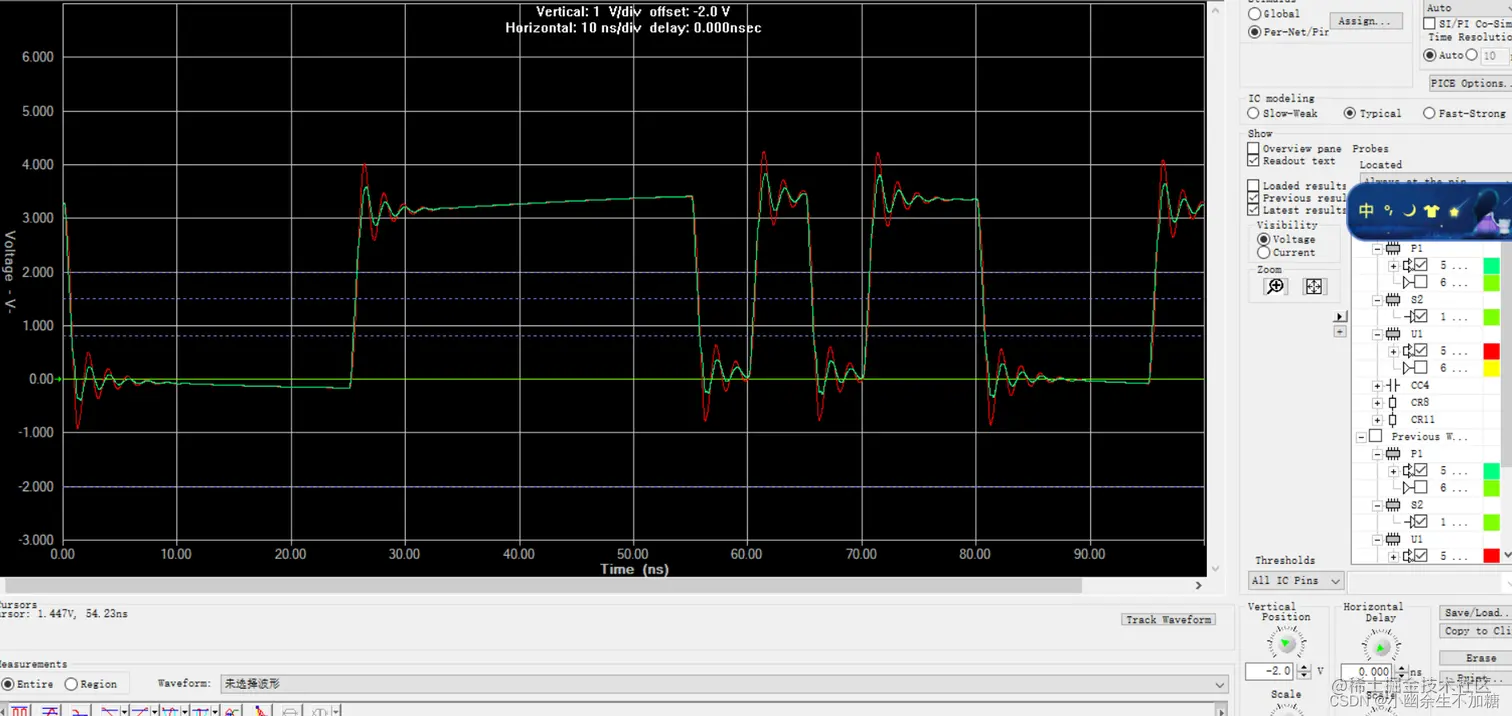Viewport: 1512px width, 716px height.
Task: Select Auto time resolution radio
Action: (1430, 55)
